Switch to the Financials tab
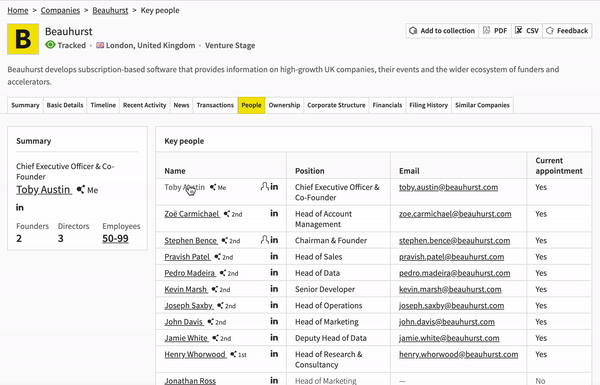This screenshot has height=385, width=600. [x=387, y=105]
